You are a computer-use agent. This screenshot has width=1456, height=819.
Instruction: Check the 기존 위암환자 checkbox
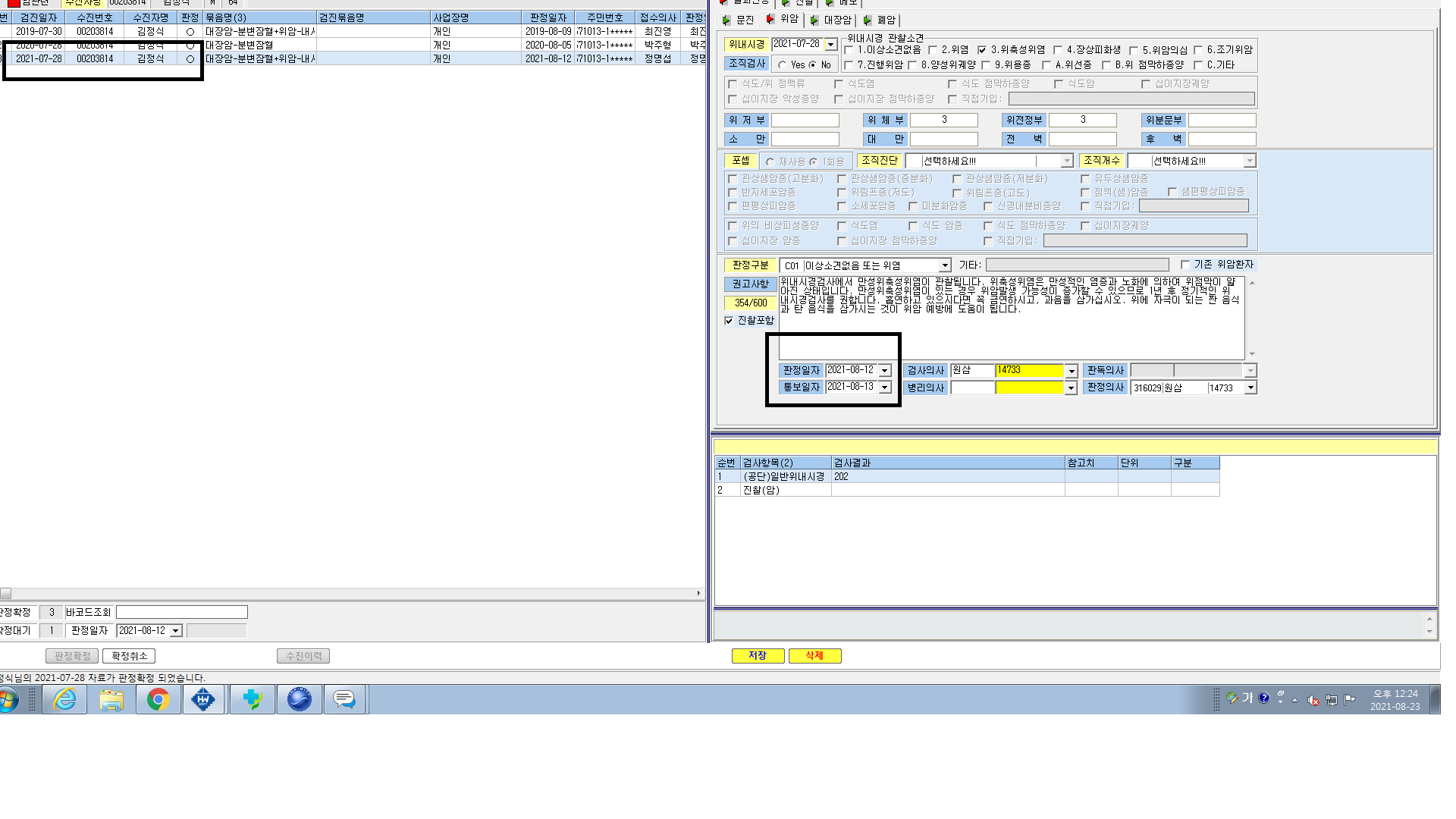coord(1185,265)
